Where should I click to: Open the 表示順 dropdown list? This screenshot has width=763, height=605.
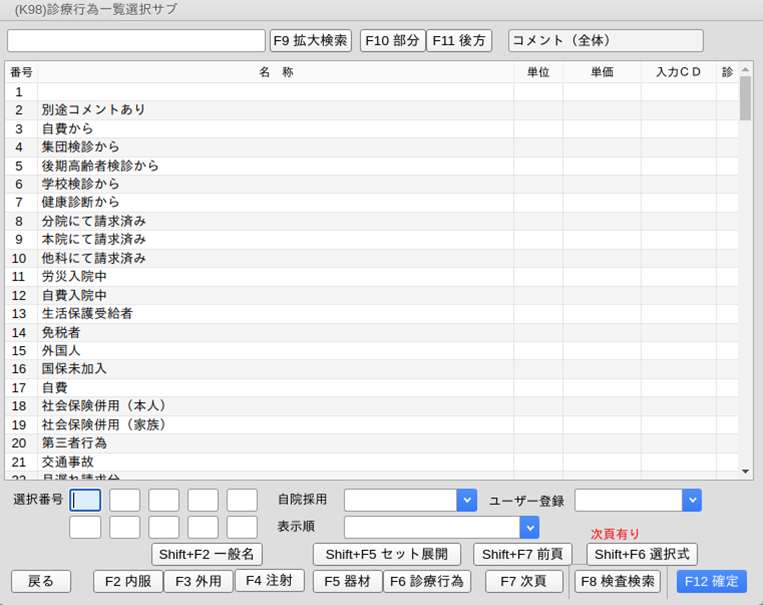[x=529, y=527]
